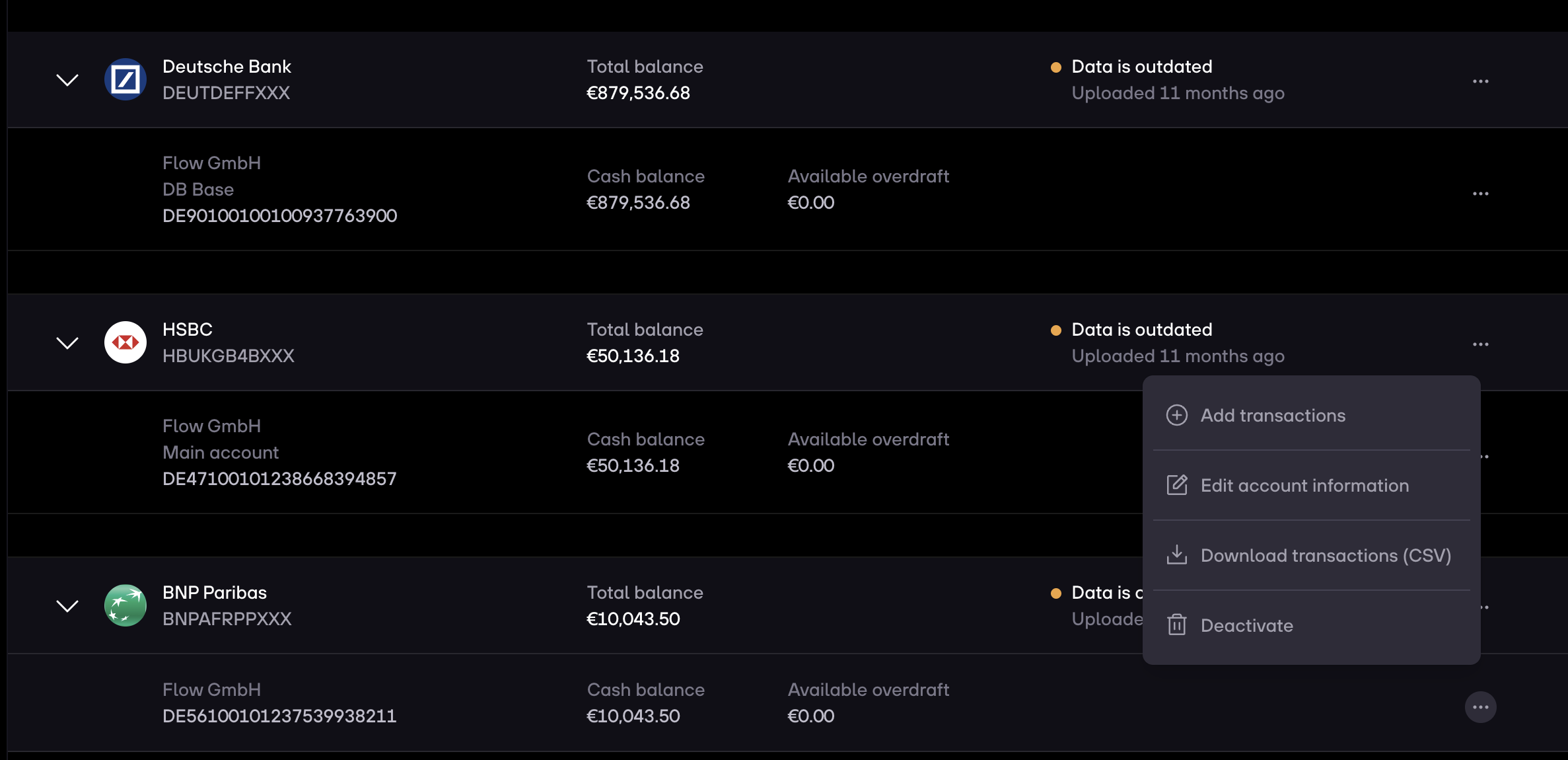Click the BNP Paribas logo icon
This screenshot has height=760, width=1568.
click(x=125, y=605)
